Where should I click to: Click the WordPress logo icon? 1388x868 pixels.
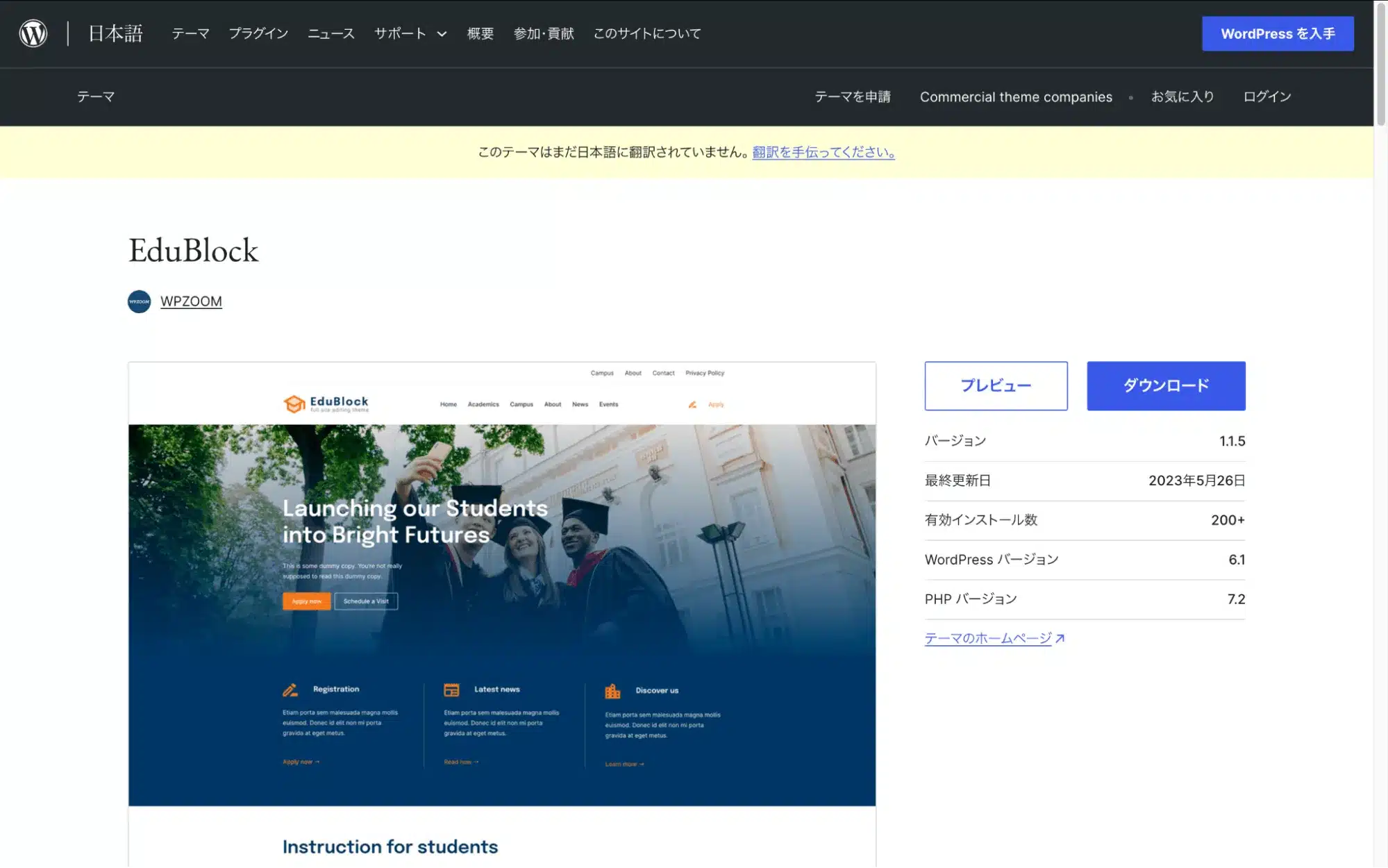point(33,33)
